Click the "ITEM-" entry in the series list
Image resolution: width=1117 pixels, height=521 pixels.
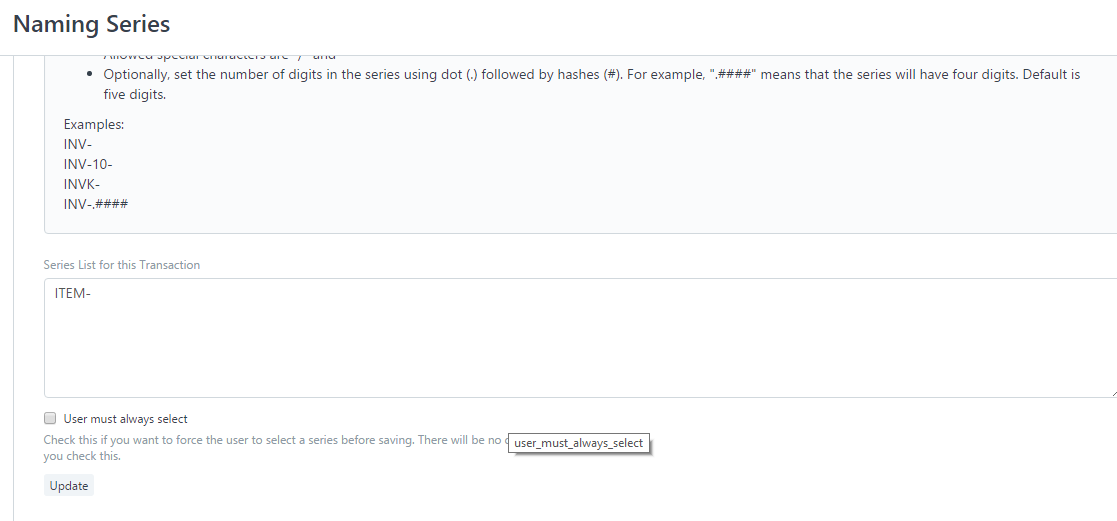pyautogui.click(x=73, y=293)
